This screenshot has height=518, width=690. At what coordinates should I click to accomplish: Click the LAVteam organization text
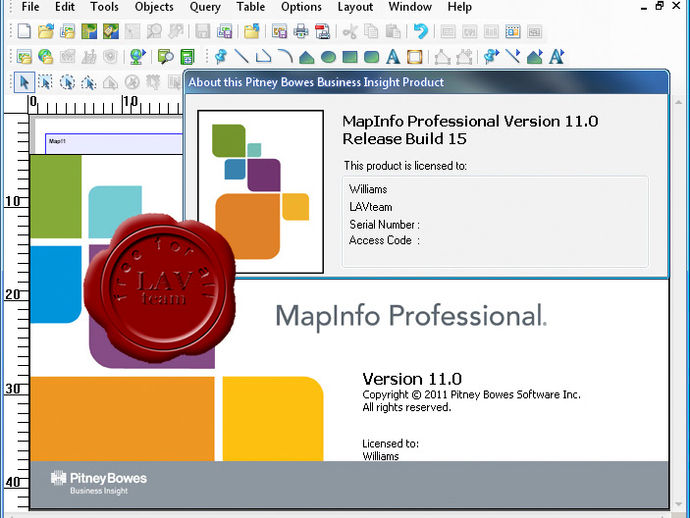[371, 207]
